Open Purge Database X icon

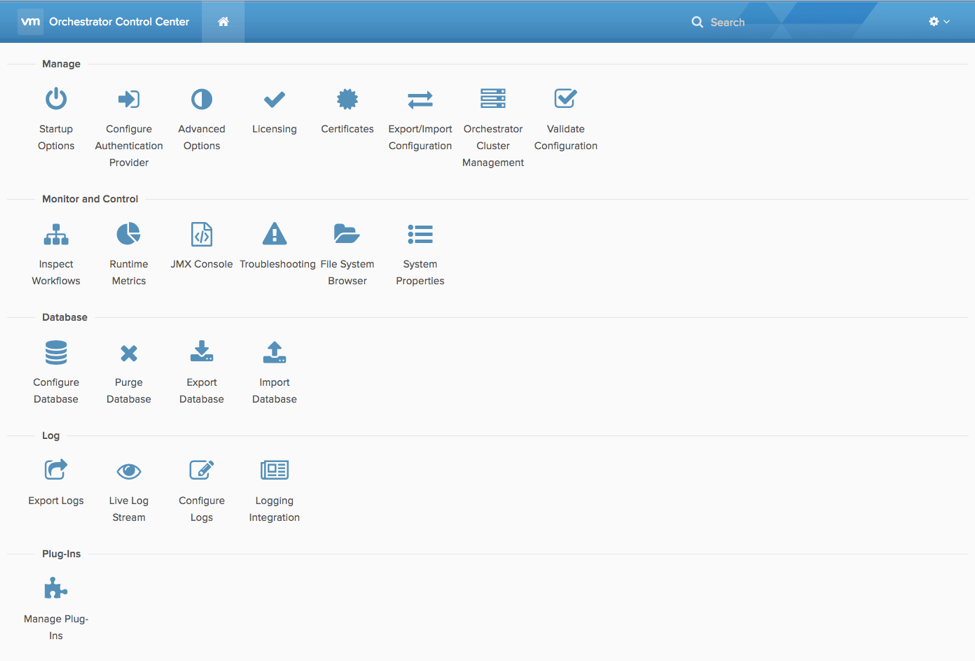coord(129,353)
